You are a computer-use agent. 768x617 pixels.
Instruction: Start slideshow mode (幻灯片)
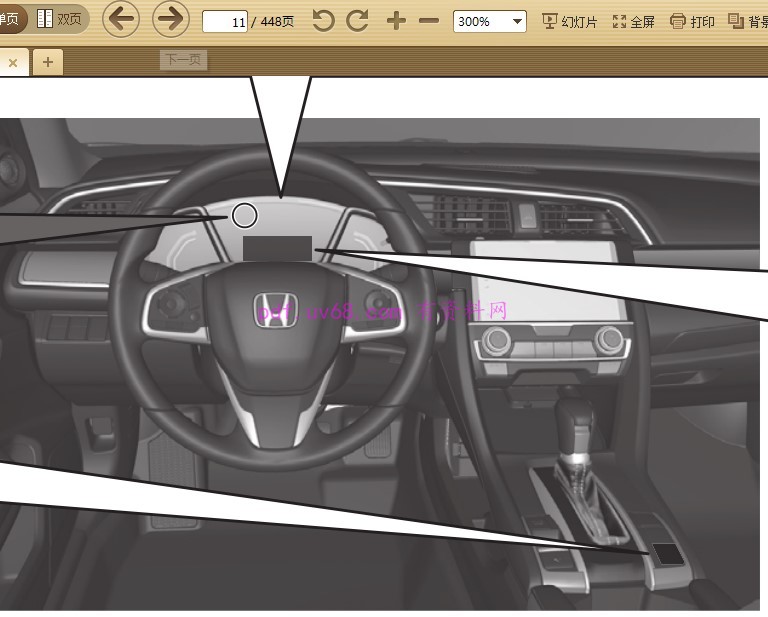569,21
